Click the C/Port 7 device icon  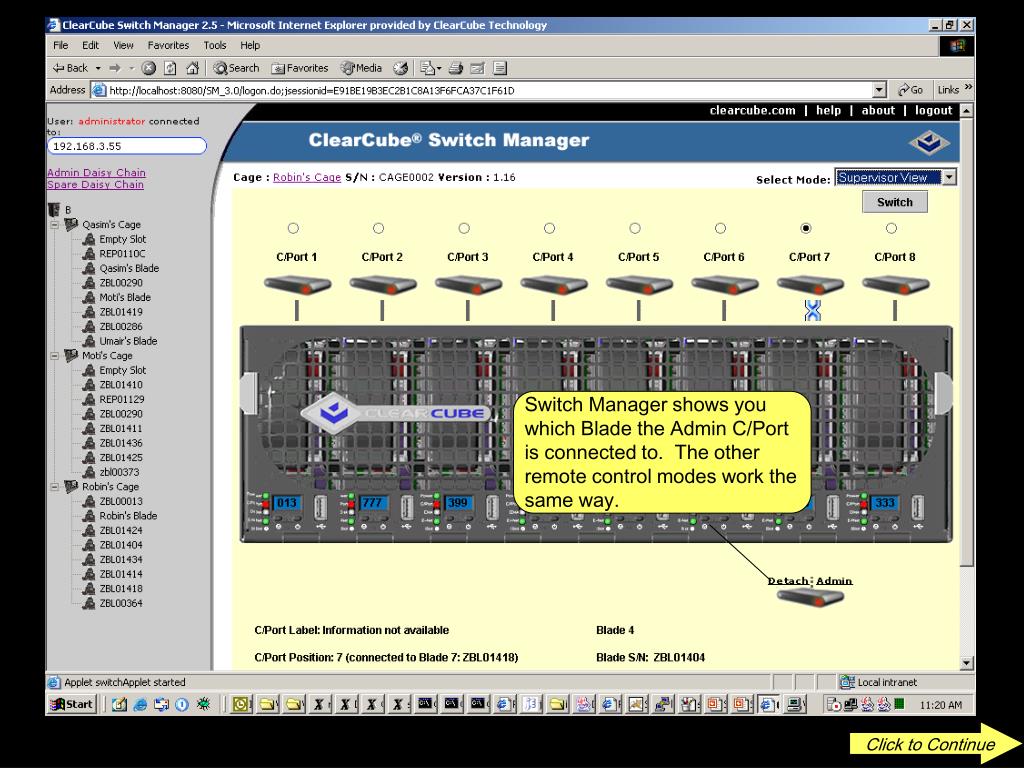[810, 285]
